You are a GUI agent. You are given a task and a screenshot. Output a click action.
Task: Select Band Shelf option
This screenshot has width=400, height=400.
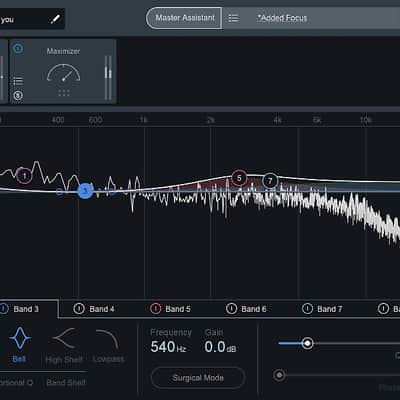point(66,382)
